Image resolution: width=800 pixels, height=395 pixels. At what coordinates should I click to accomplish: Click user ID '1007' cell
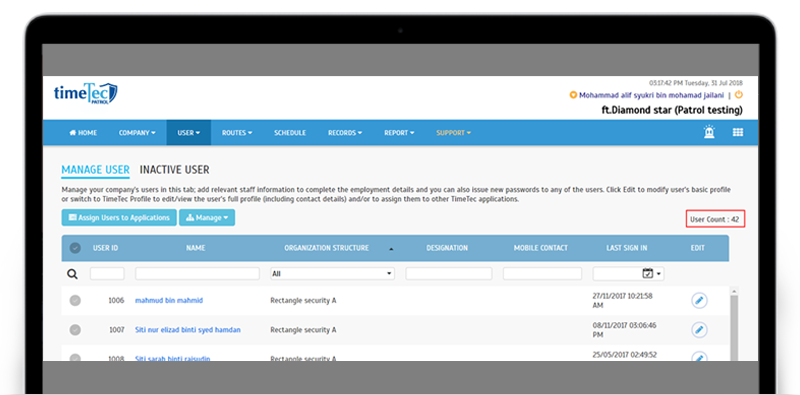pyautogui.click(x=117, y=330)
